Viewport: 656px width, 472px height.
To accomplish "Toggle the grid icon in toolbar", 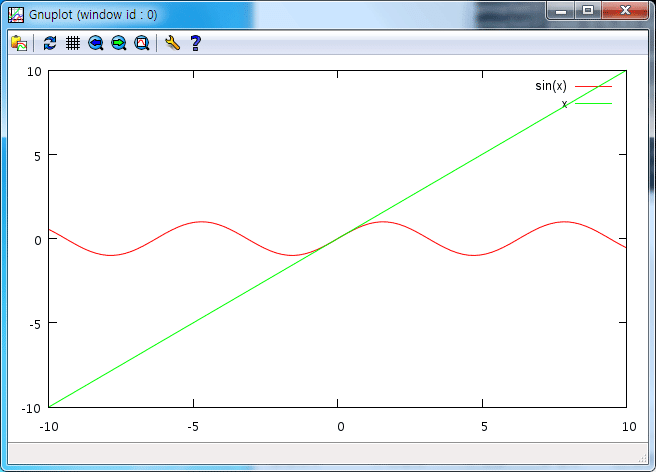I will click(73, 43).
